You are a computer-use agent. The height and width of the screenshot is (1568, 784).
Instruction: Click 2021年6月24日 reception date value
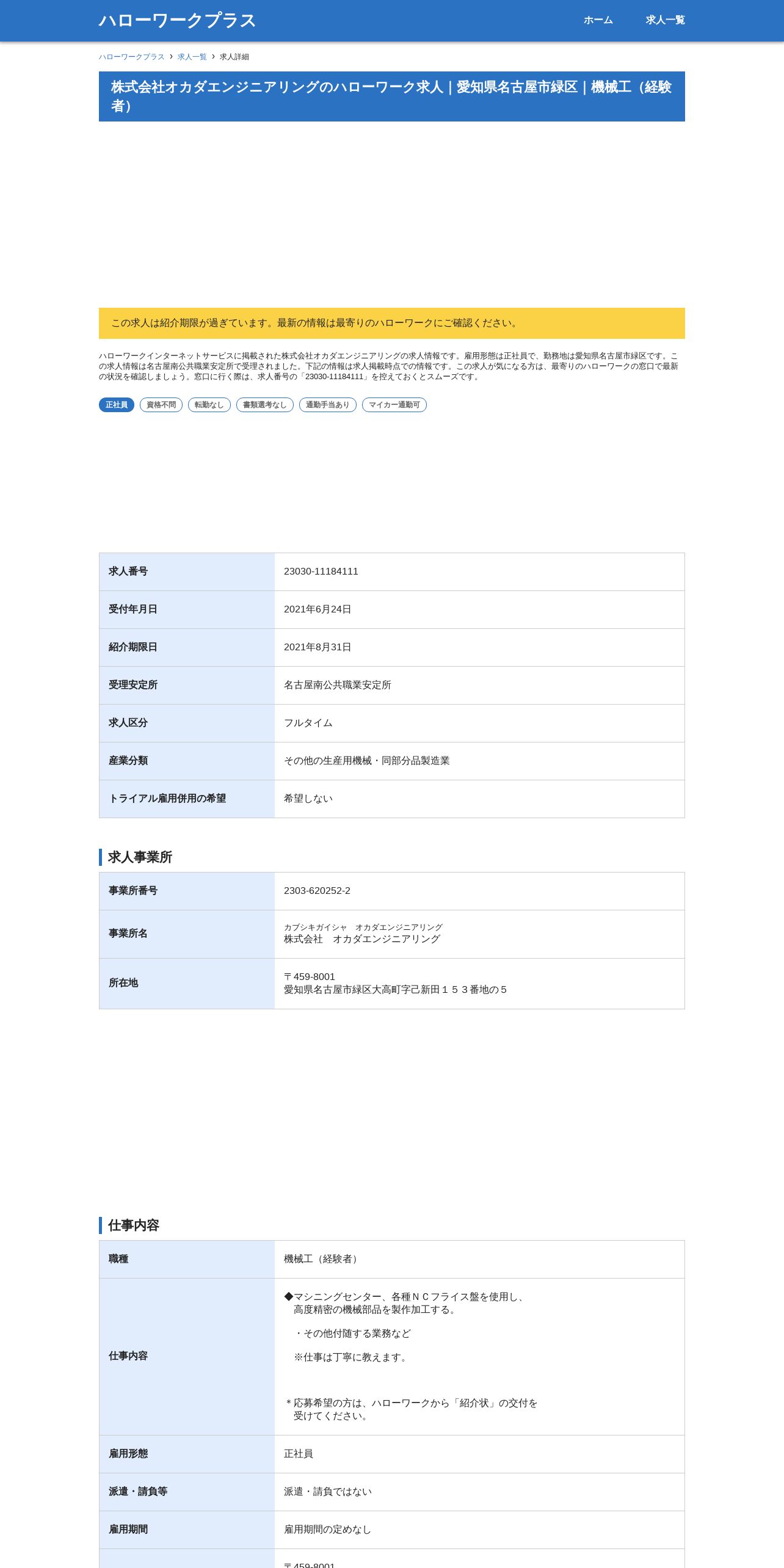point(318,609)
